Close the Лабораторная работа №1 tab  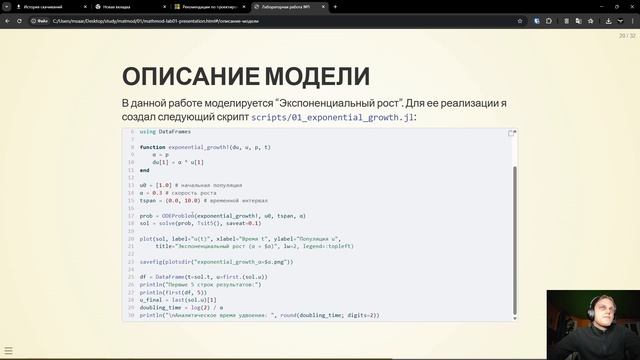pyautogui.click(x=323, y=7)
